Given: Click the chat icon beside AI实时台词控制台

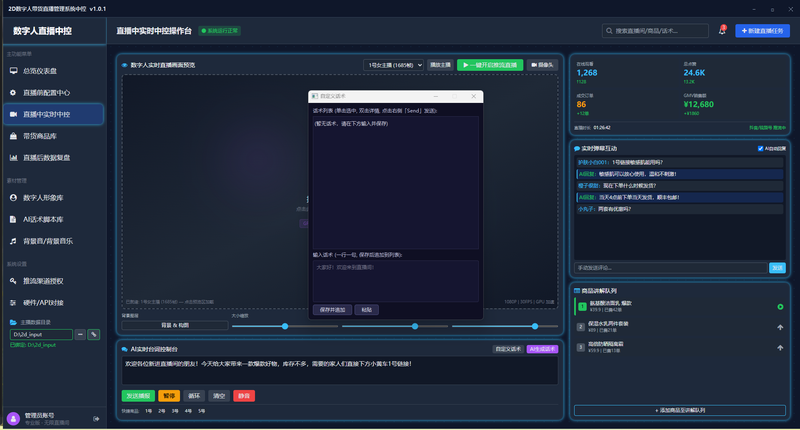Looking at the screenshot, I should click(x=125, y=349).
